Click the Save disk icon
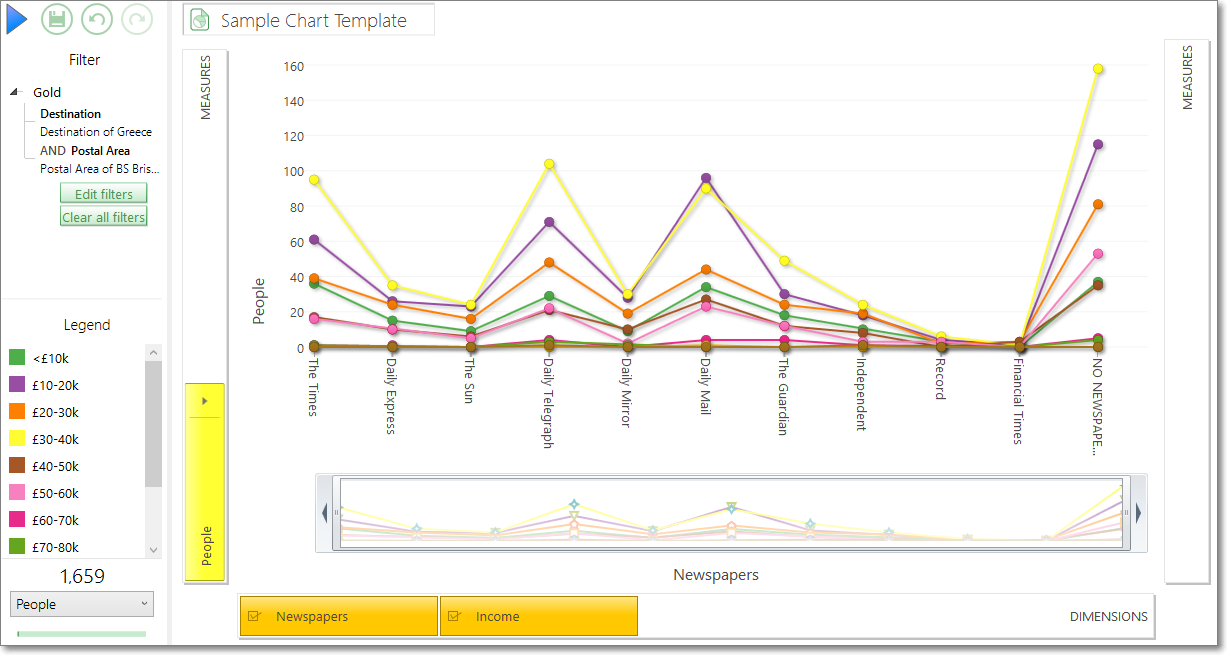Image resolution: width=1227 pixels, height=655 pixels. click(x=57, y=19)
